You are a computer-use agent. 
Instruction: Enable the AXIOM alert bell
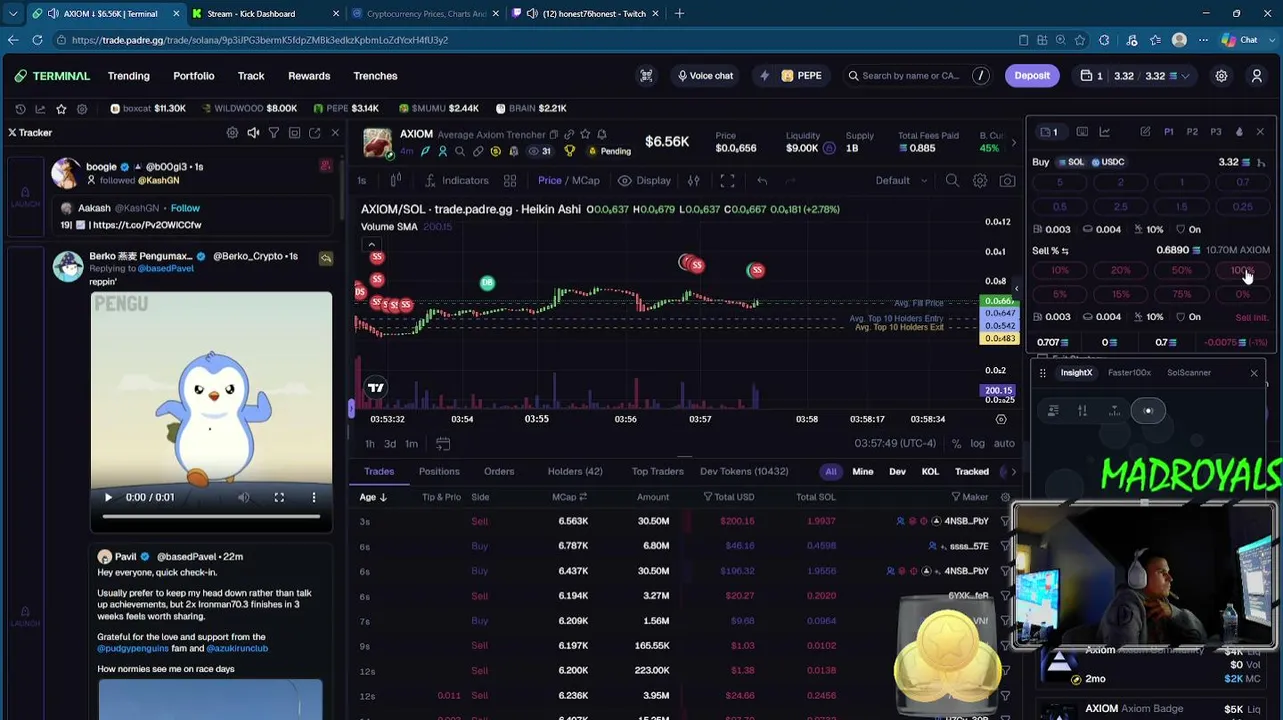602,134
